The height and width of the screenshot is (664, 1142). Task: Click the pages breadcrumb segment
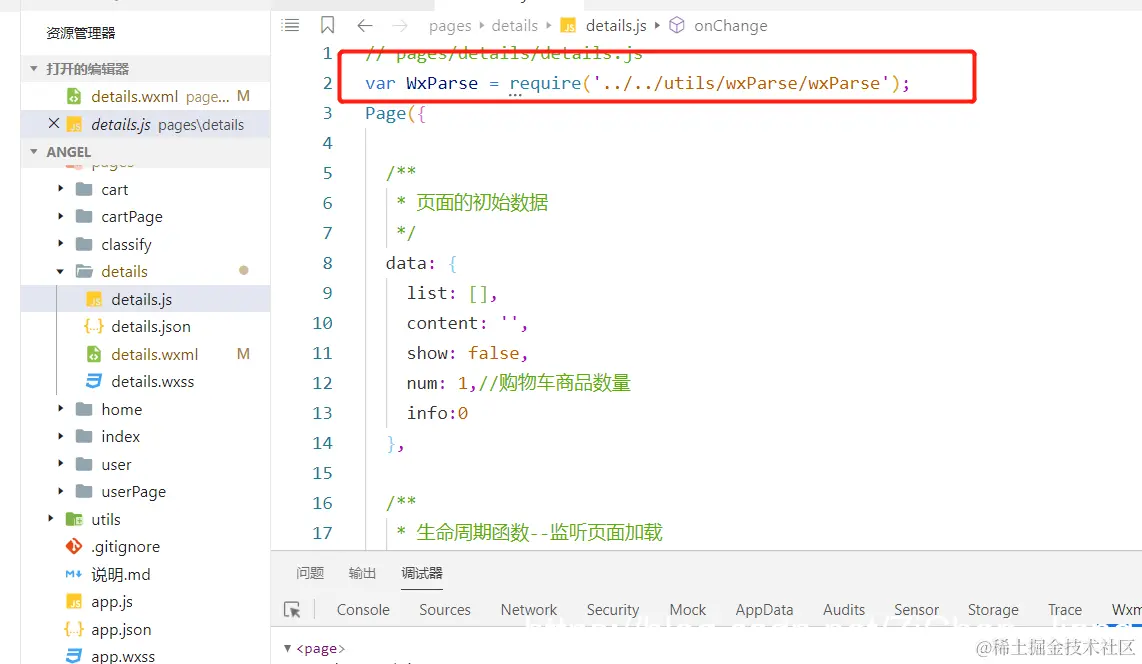pos(450,26)
